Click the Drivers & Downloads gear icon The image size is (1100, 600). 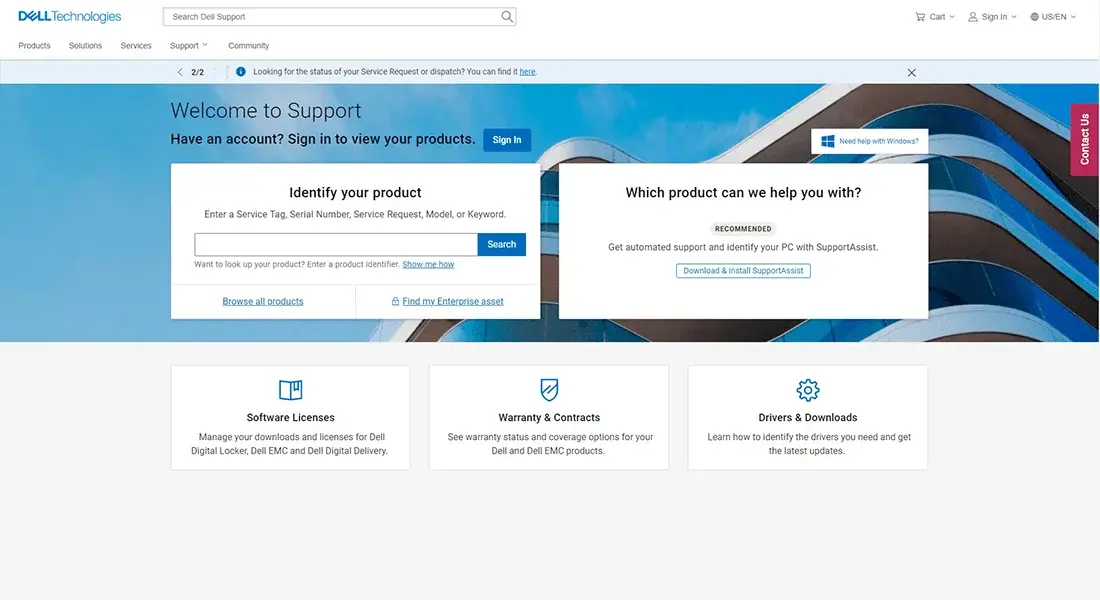pos(807,389)
